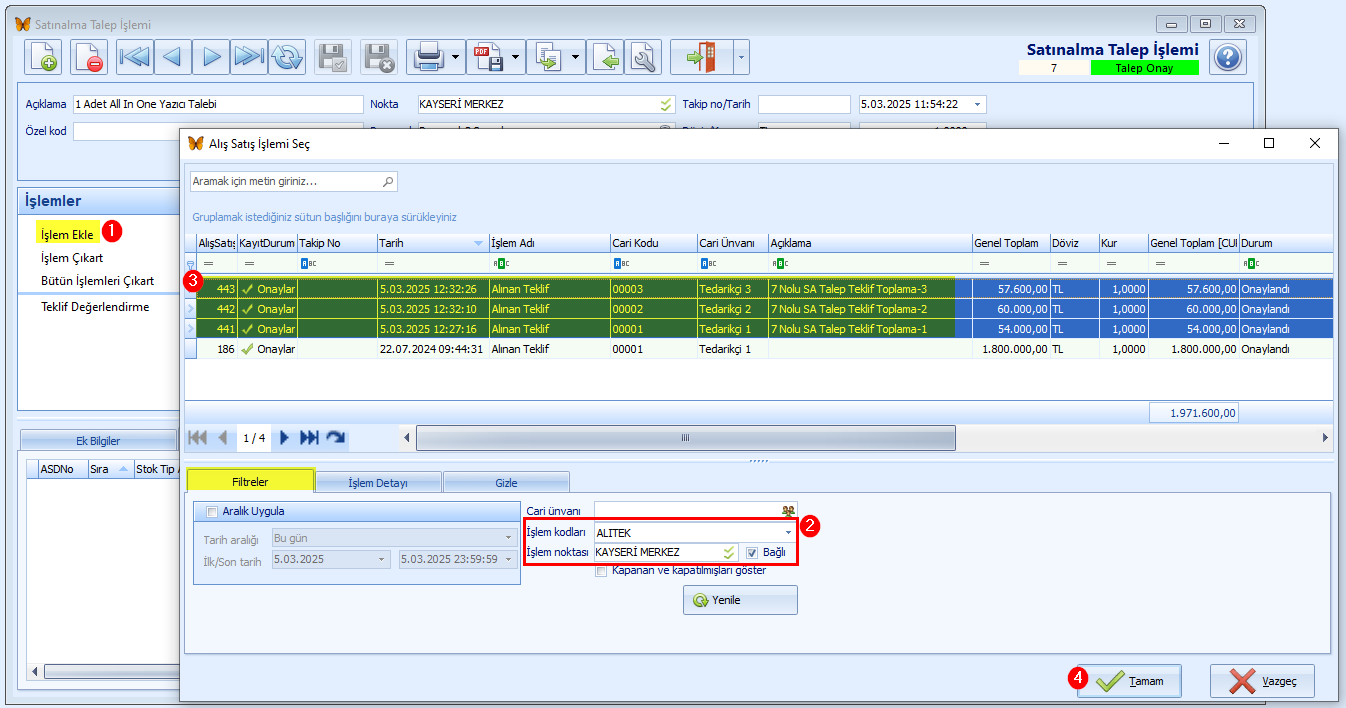Click the ABC filter icon under İşlem Adı
Image resolution: width=1346 pixels, height=708 pixels.
pyautogui.click(x=499, y=263)
